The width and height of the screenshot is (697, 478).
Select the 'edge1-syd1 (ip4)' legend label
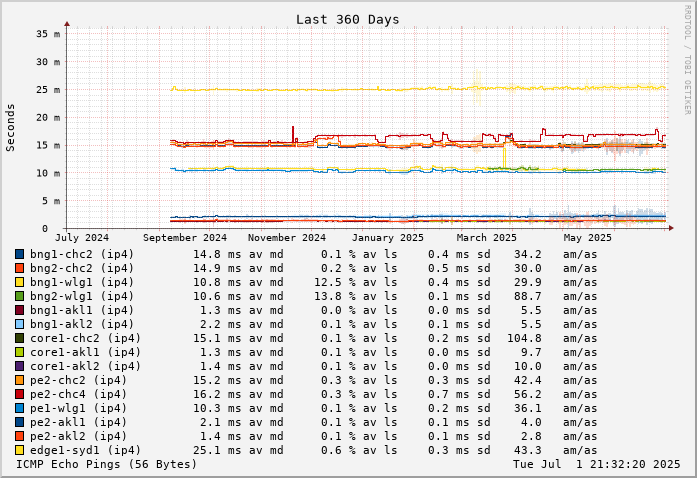85,450
